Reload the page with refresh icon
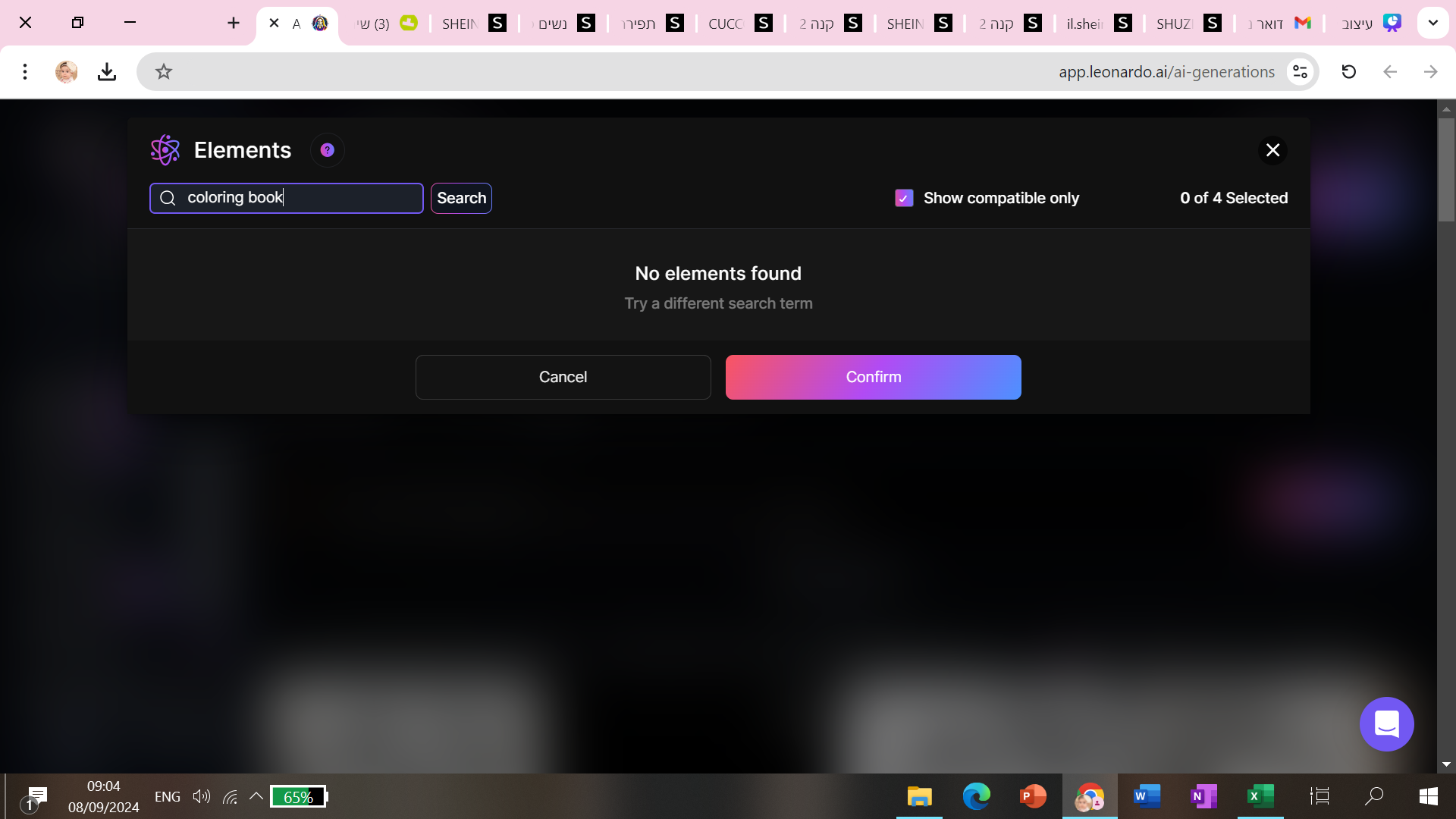 click(x=1348, y=72)
